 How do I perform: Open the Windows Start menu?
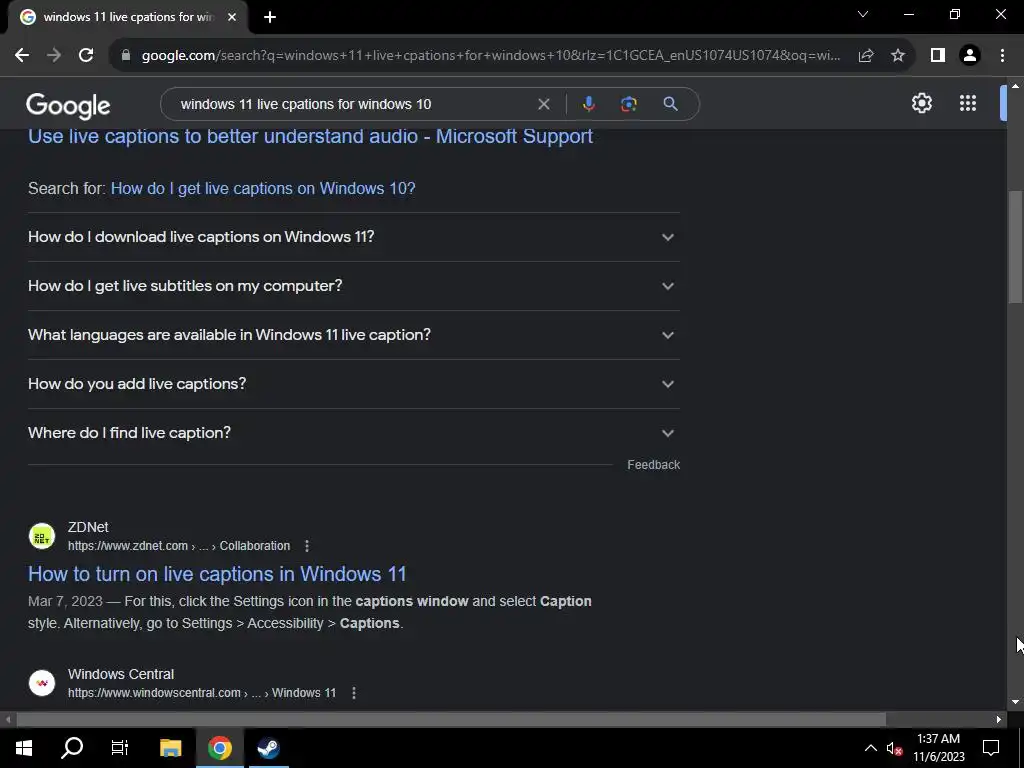tap(24, 748)
